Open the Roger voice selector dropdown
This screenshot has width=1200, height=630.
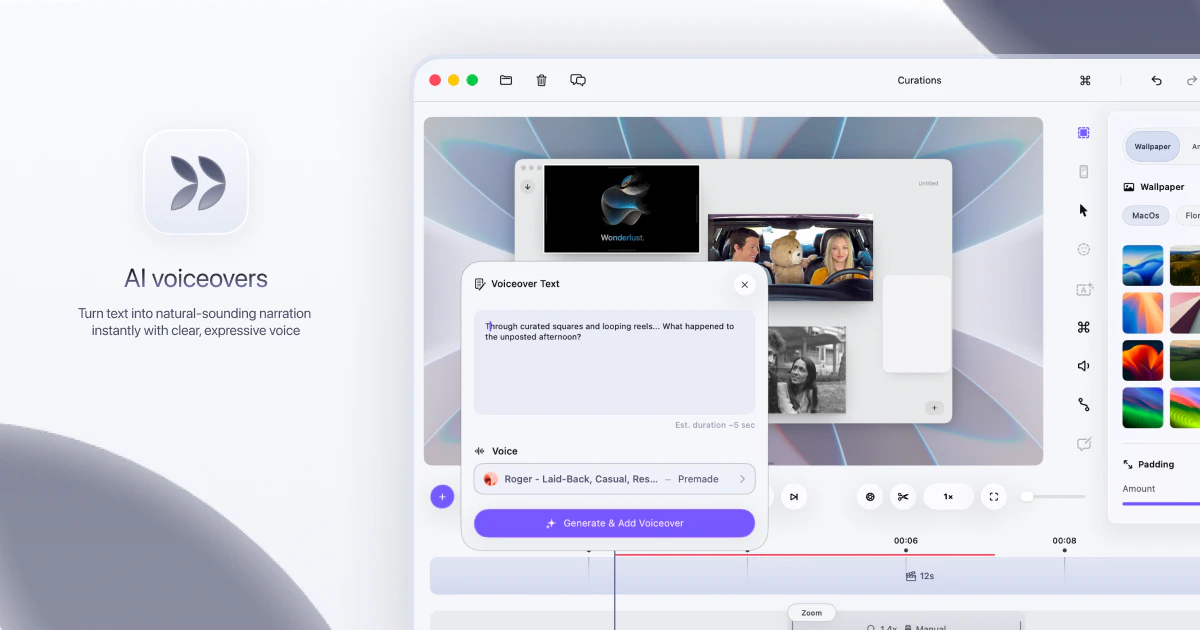coord(614,479)
